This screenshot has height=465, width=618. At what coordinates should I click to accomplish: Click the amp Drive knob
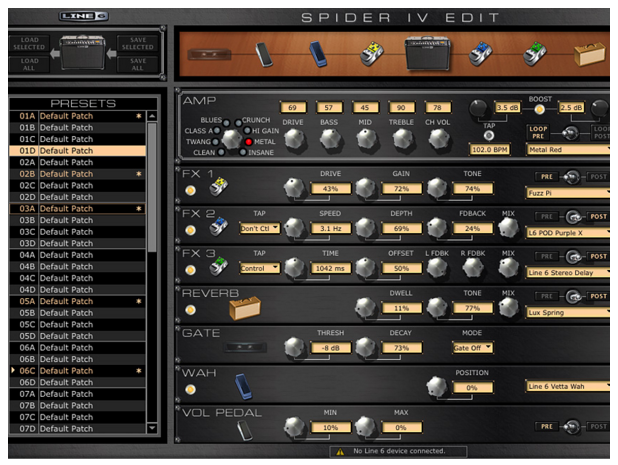pos(294,139)
